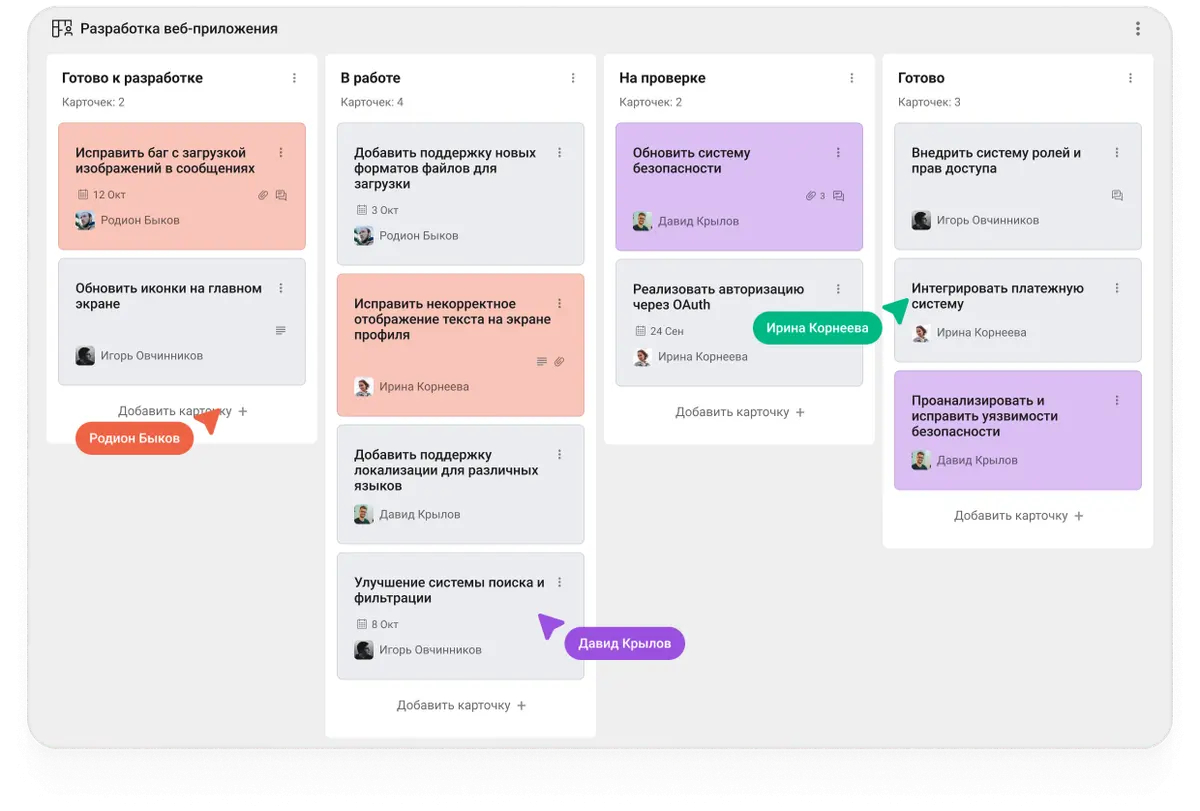Click the calendar icon next to 3 Окт
The height and width of the screenshot is (811, 1200).
coord(362,211)
